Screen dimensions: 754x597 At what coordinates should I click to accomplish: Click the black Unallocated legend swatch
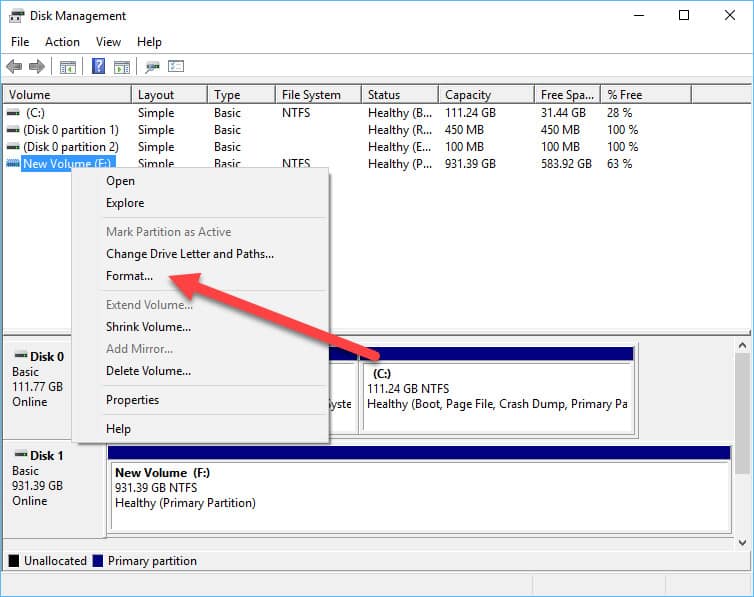pos(14,560)
